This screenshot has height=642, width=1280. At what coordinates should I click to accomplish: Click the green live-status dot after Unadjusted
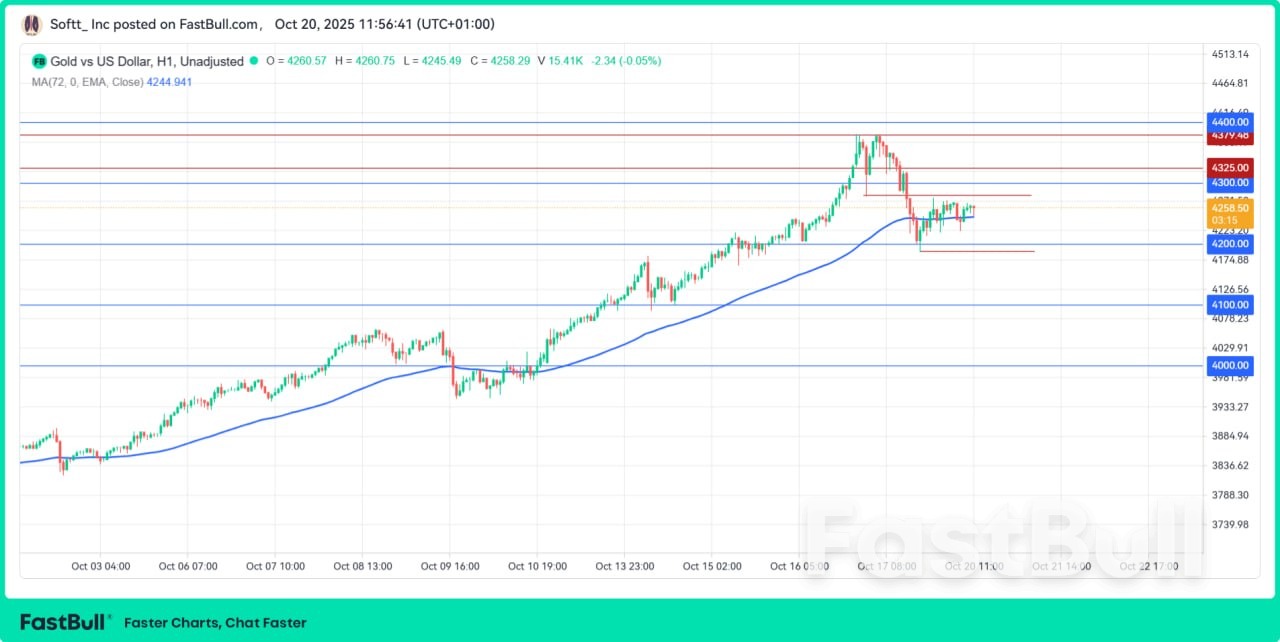(255, 61)
